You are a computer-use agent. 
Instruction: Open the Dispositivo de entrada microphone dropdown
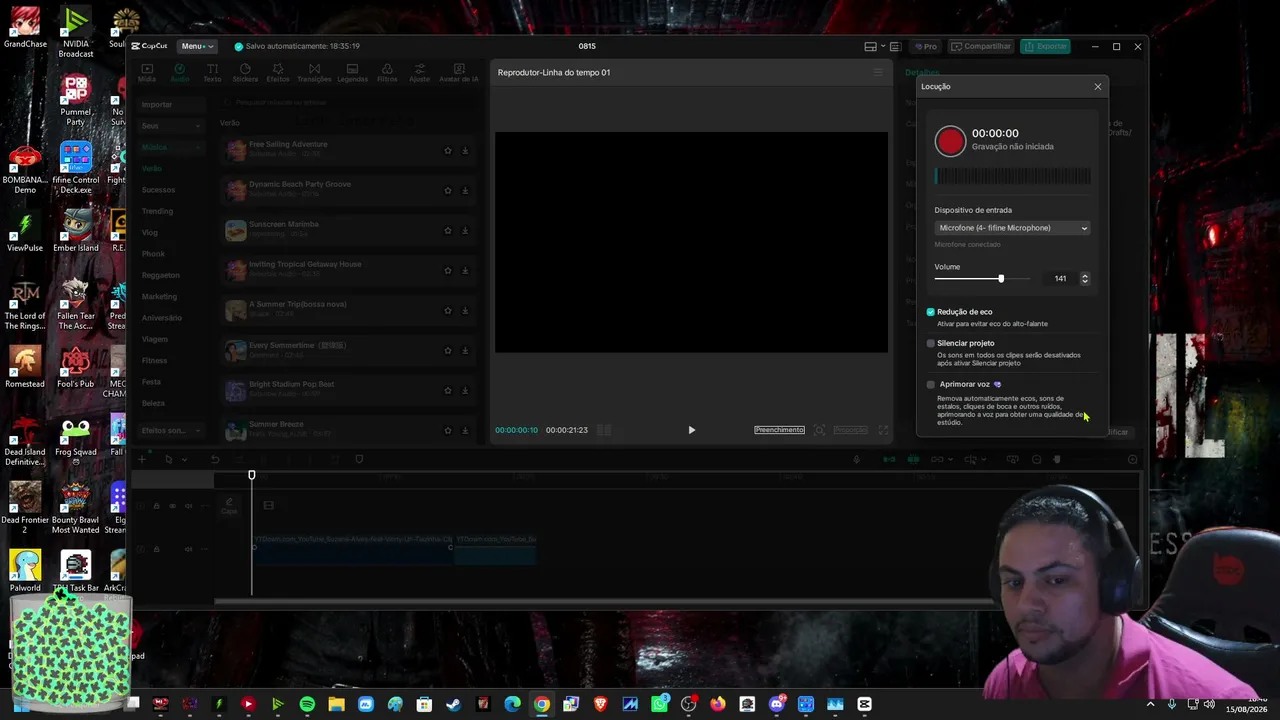tap(1012, 228)
